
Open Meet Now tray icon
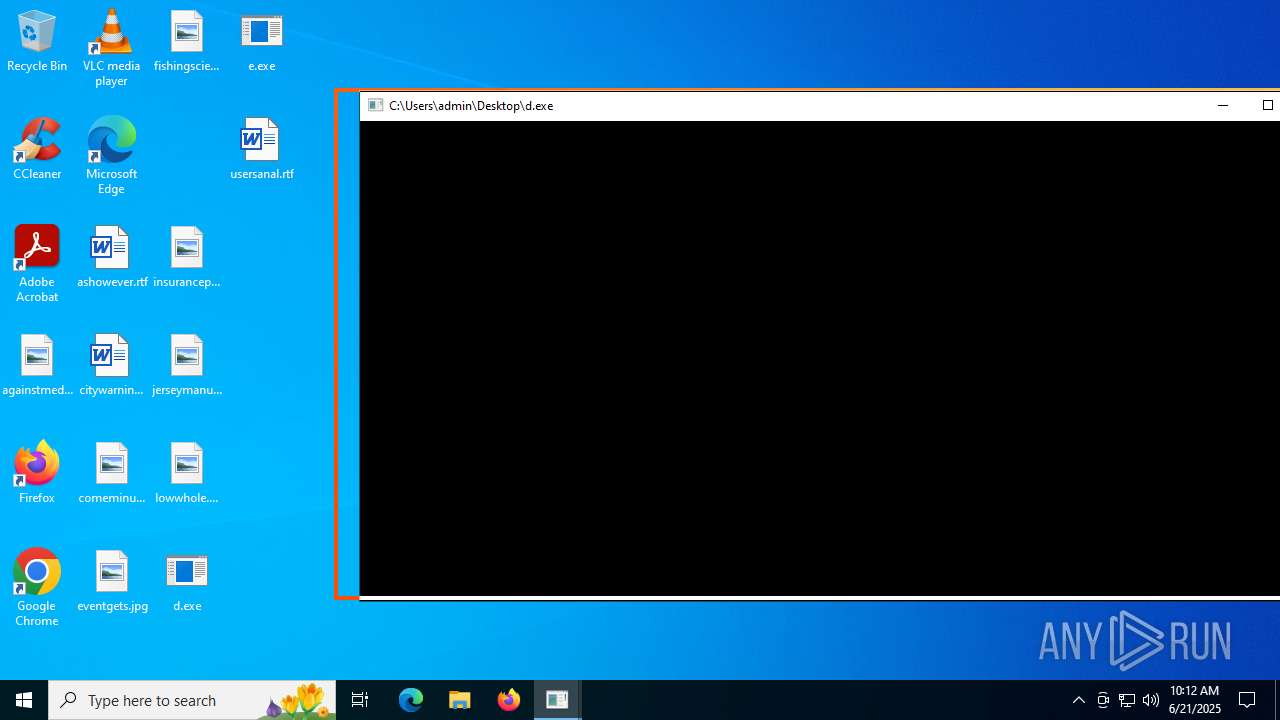point(1103,700)
